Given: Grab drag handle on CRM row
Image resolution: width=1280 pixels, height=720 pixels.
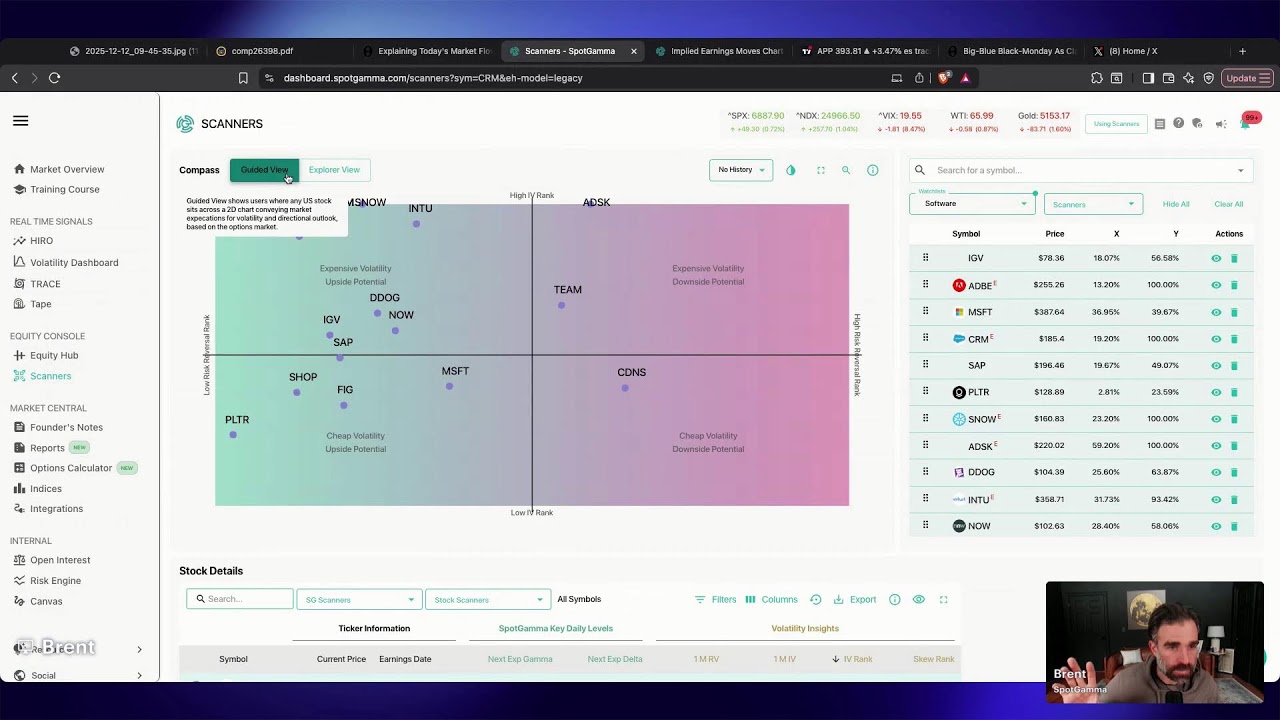Looking at the screenshot, I should point(926,338).
